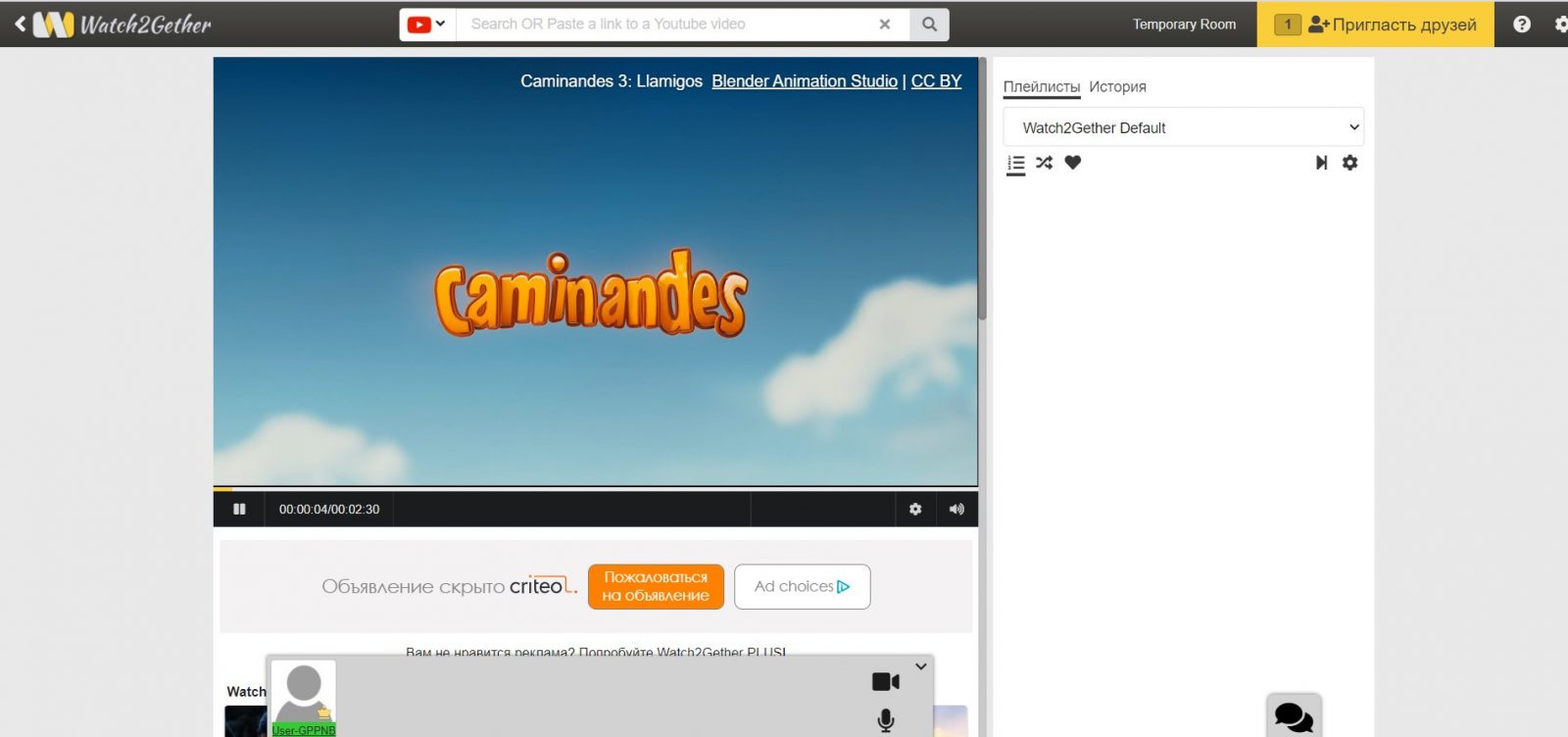Viewport: 1568px width, 737px height.
Task: Open the YouTube source selector dropdown
Action: (x=427, y=25)
